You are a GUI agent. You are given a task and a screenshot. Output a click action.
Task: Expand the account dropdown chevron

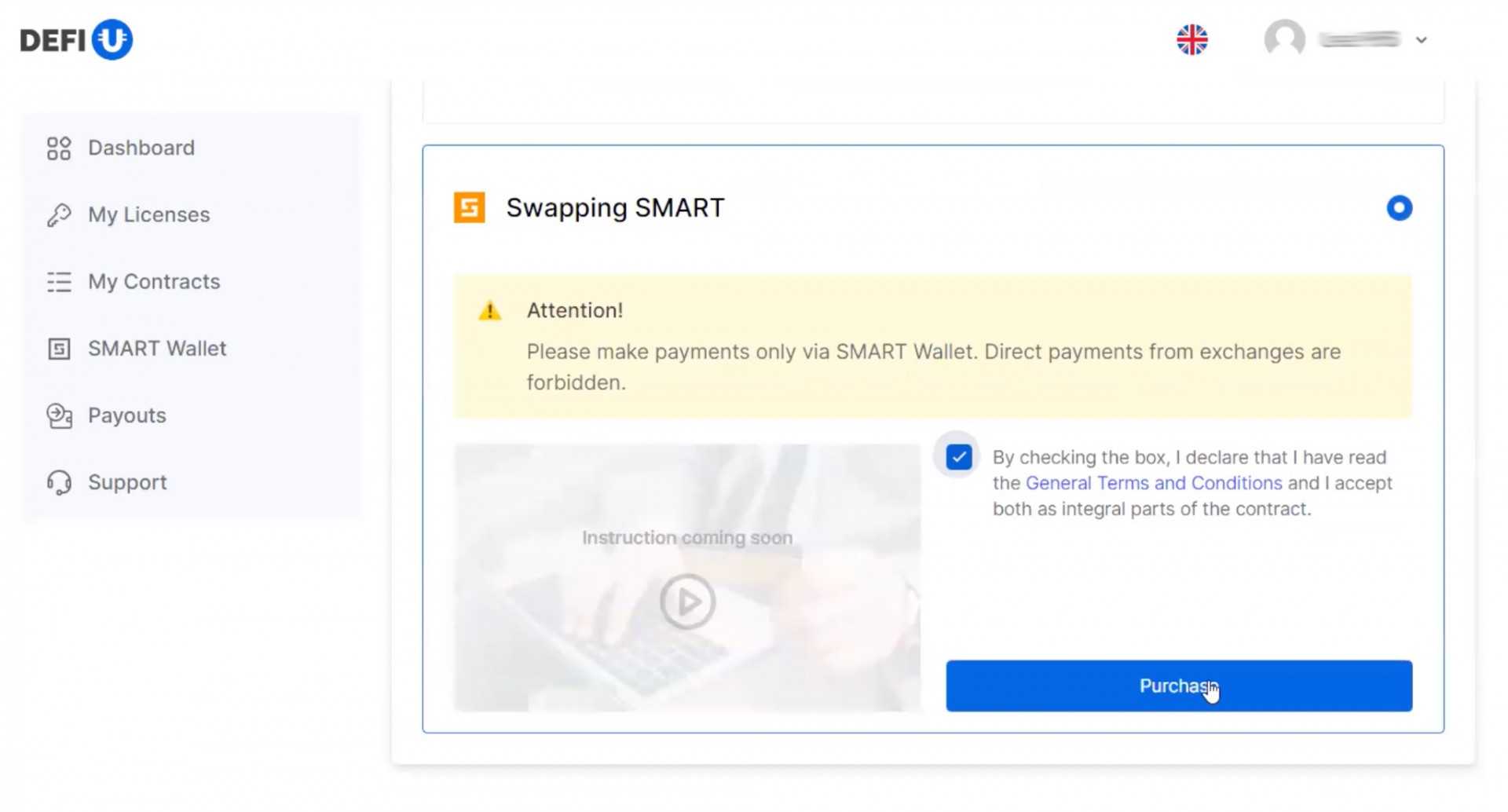pyautogui.click(x=1421, y=40)
